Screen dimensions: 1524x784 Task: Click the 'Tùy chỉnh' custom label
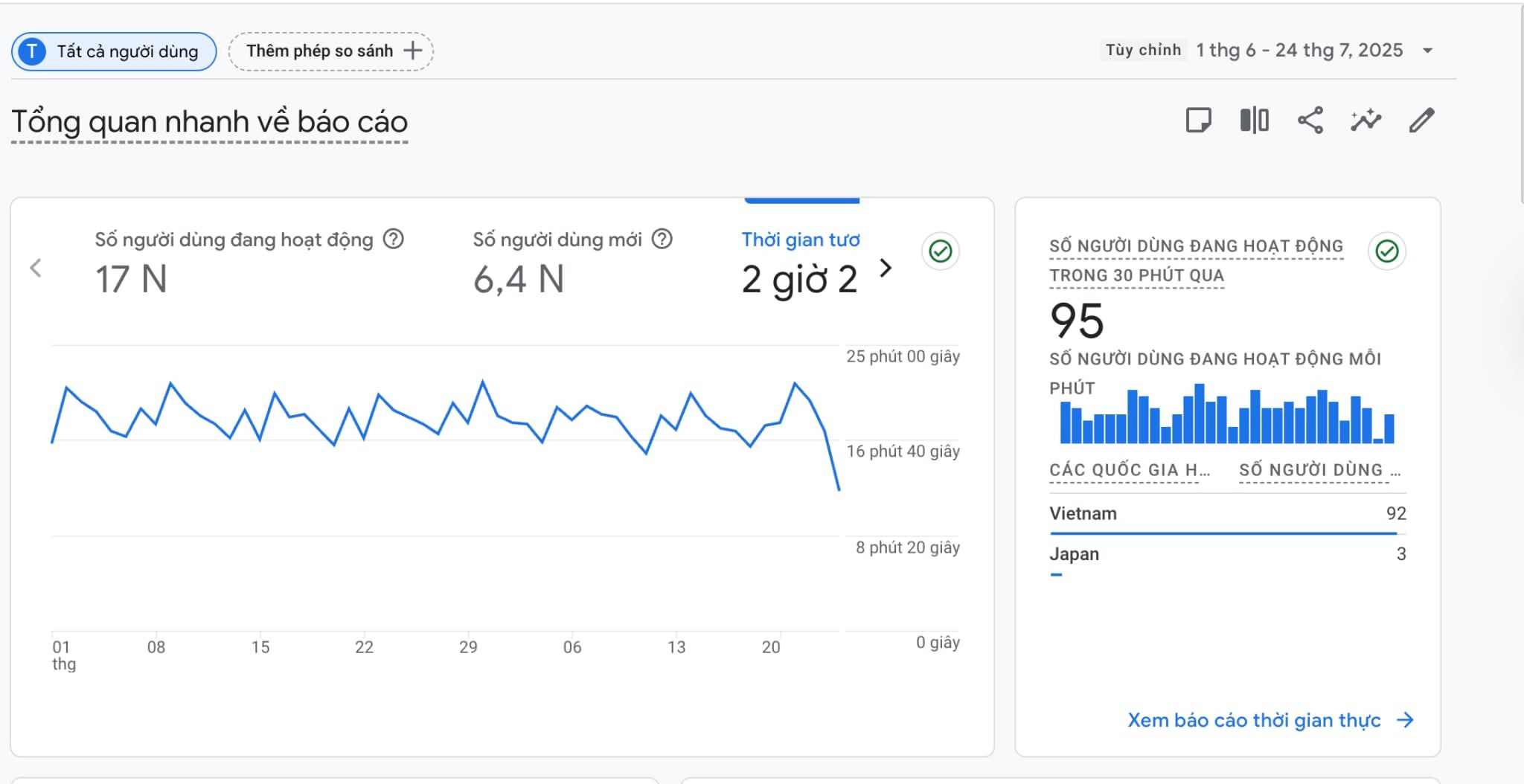pyautogui.click(x=1143, y=50)
